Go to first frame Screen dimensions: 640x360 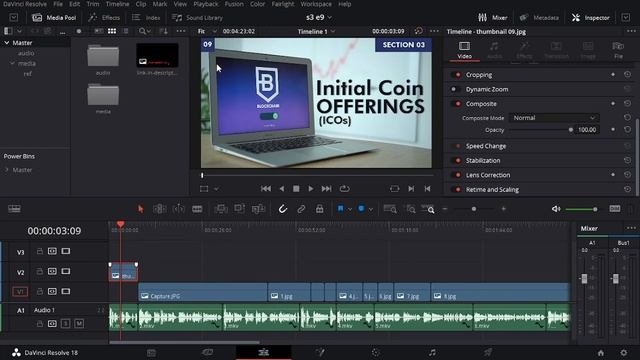266,189
